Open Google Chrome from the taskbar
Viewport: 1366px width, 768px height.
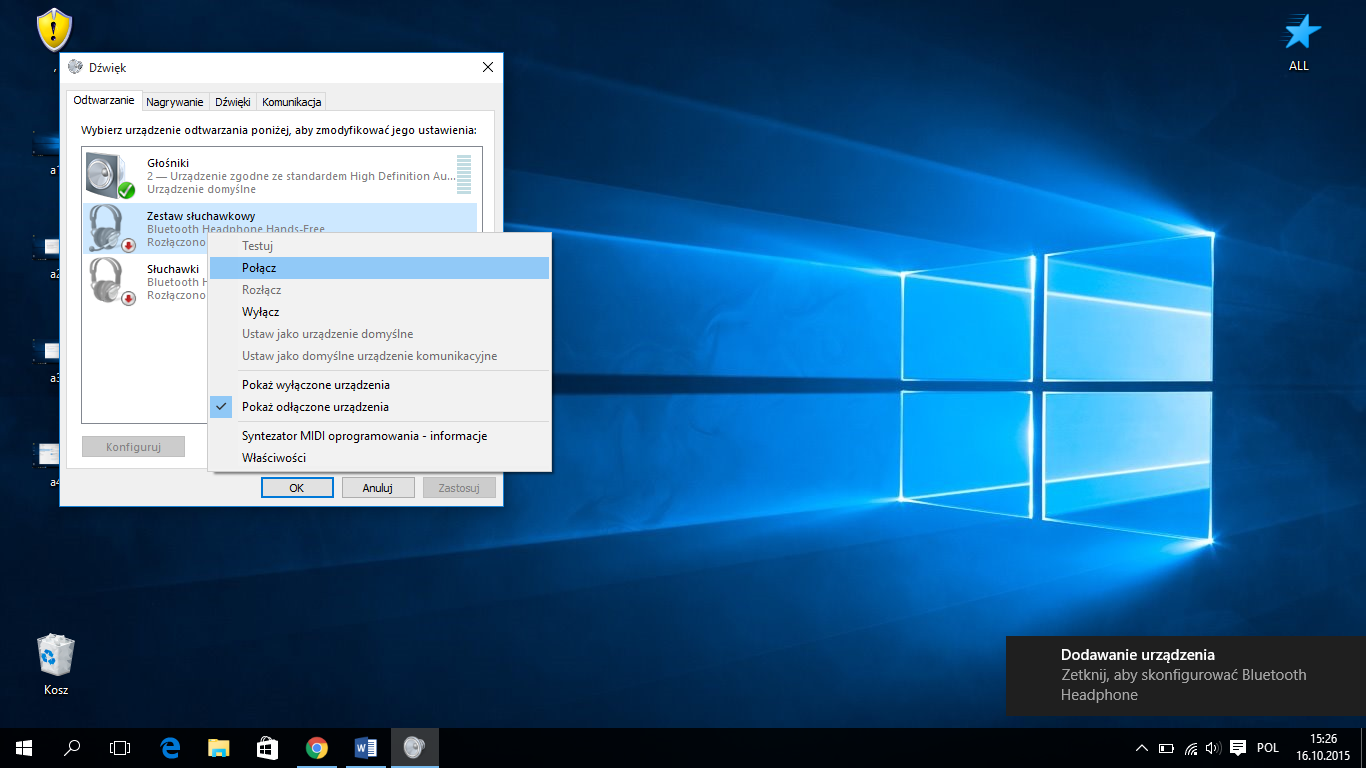[317, 748]
